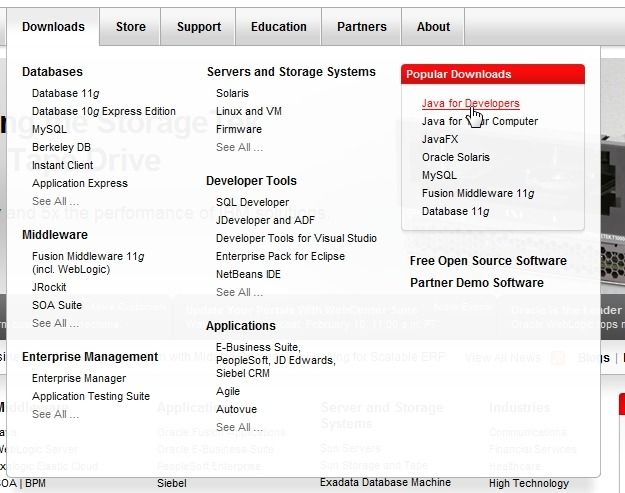Open Fusion Middleware 11g in Popular Downloads

tap(478, 193)
